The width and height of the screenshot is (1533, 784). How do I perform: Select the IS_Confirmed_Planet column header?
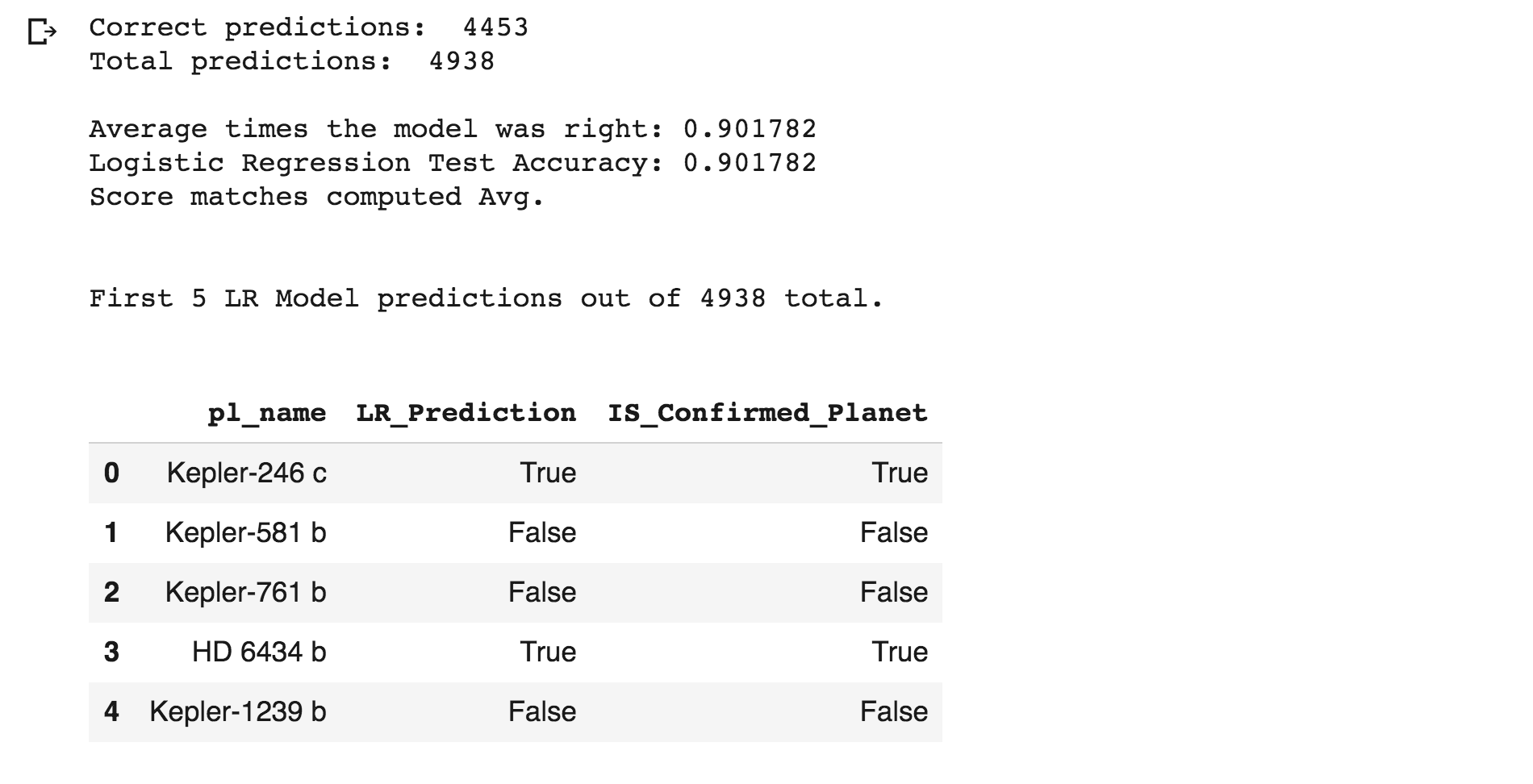(x=767, y=413)
